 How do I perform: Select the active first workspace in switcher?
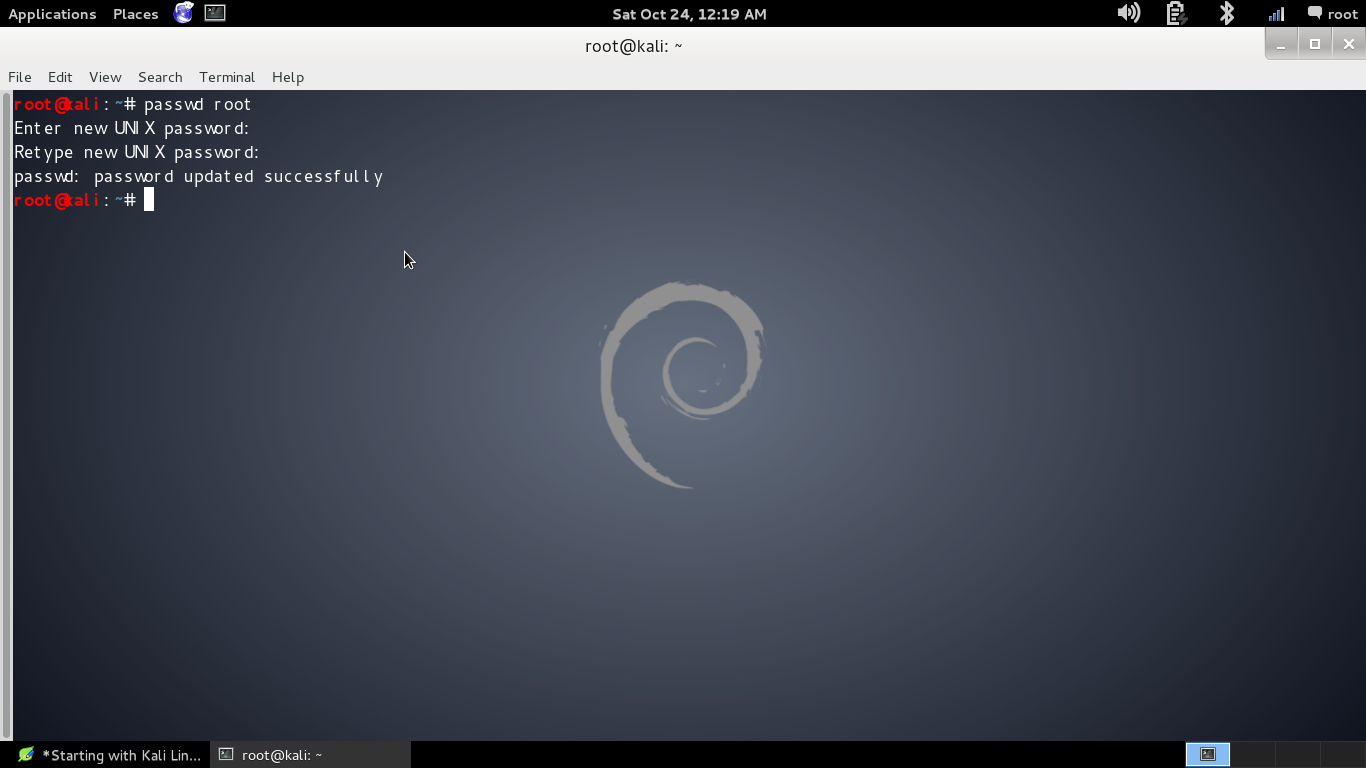point(1208,755)
